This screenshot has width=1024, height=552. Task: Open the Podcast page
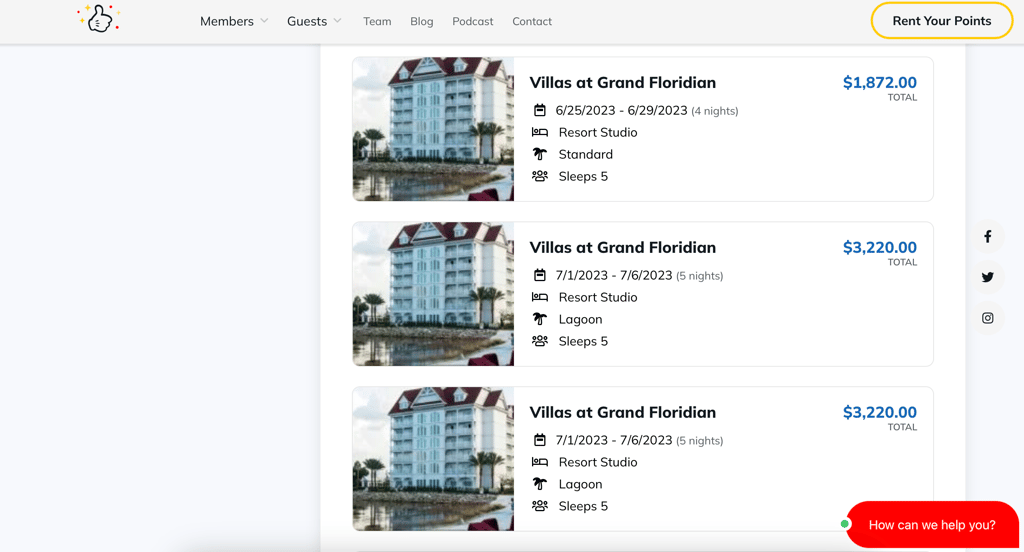[x=473, y=21]
